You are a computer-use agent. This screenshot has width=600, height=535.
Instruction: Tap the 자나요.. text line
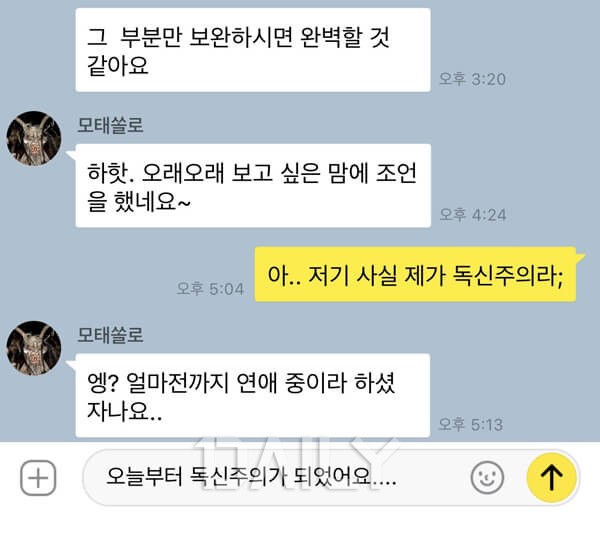pos(124,411)
